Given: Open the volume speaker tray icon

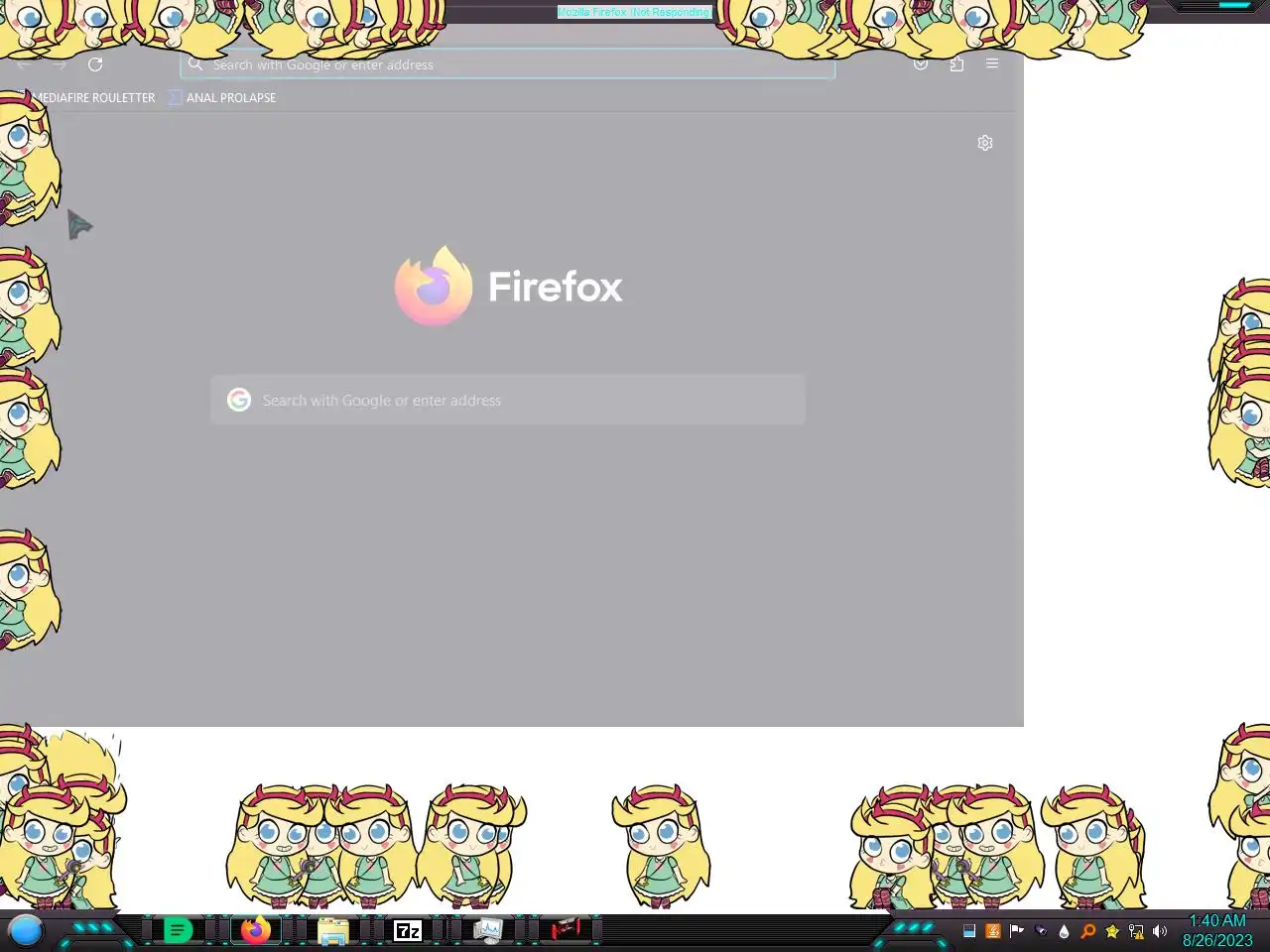Looking at the screenshot, I should [x=1160, y=931].
